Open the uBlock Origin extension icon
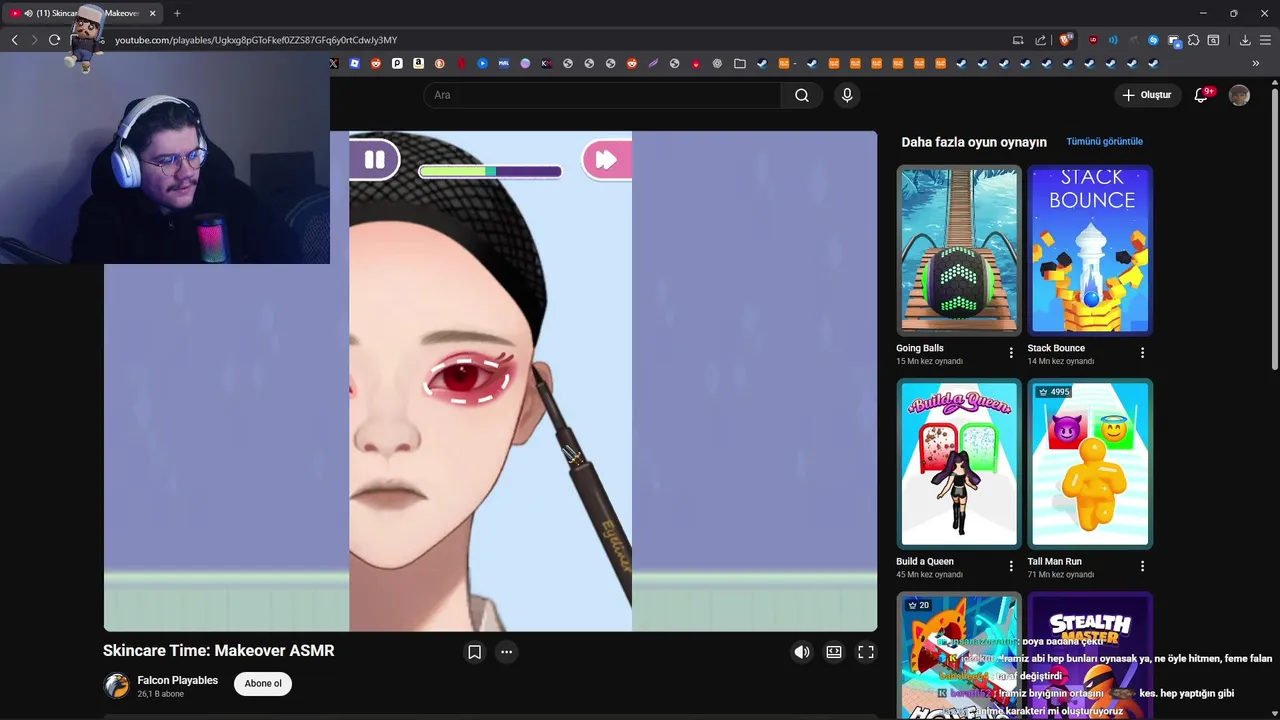This screenshot has height=720, width=1280. coord(1093,40)
